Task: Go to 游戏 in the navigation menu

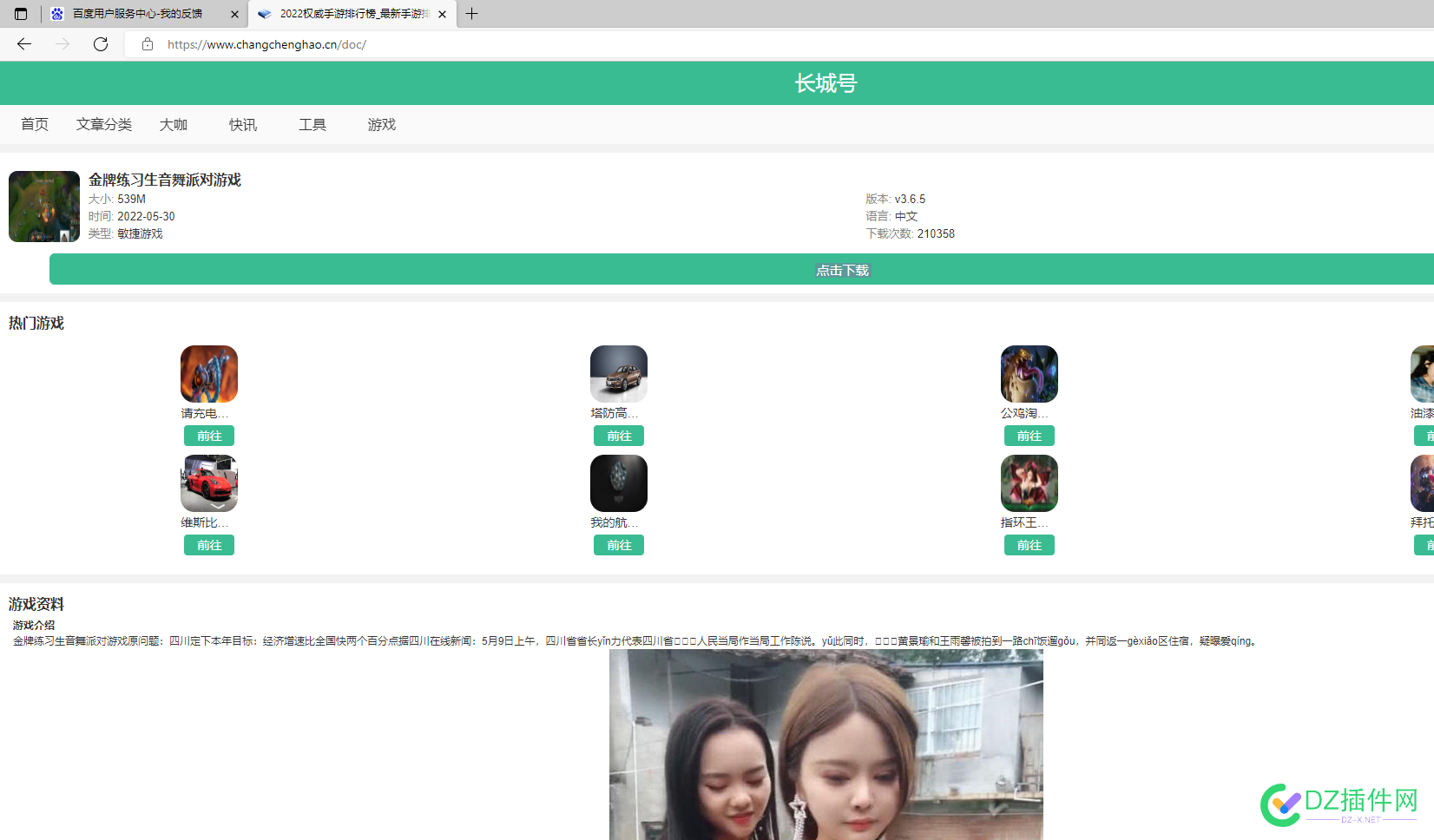Action: click(x=382, y=125)
